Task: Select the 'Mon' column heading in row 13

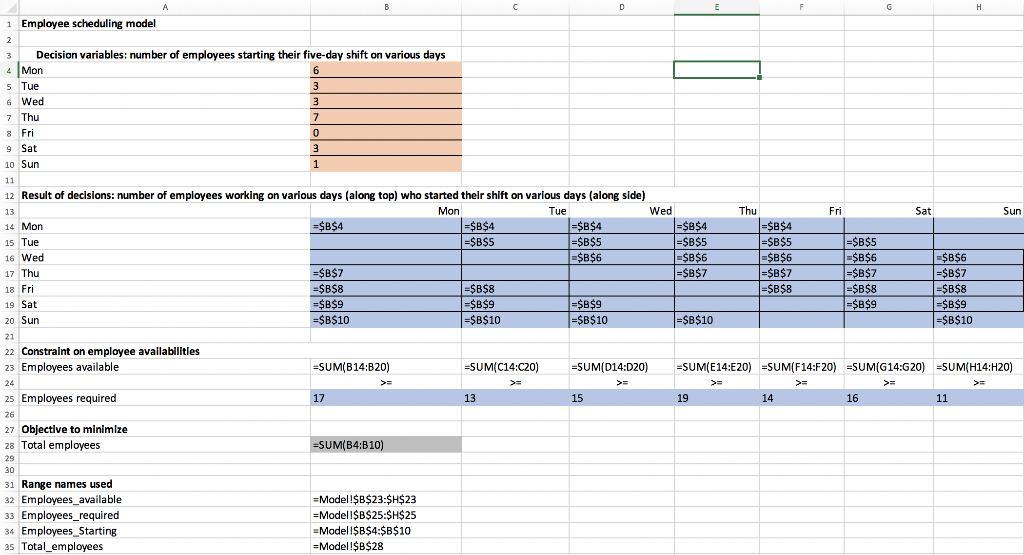Action: point(386,211)
